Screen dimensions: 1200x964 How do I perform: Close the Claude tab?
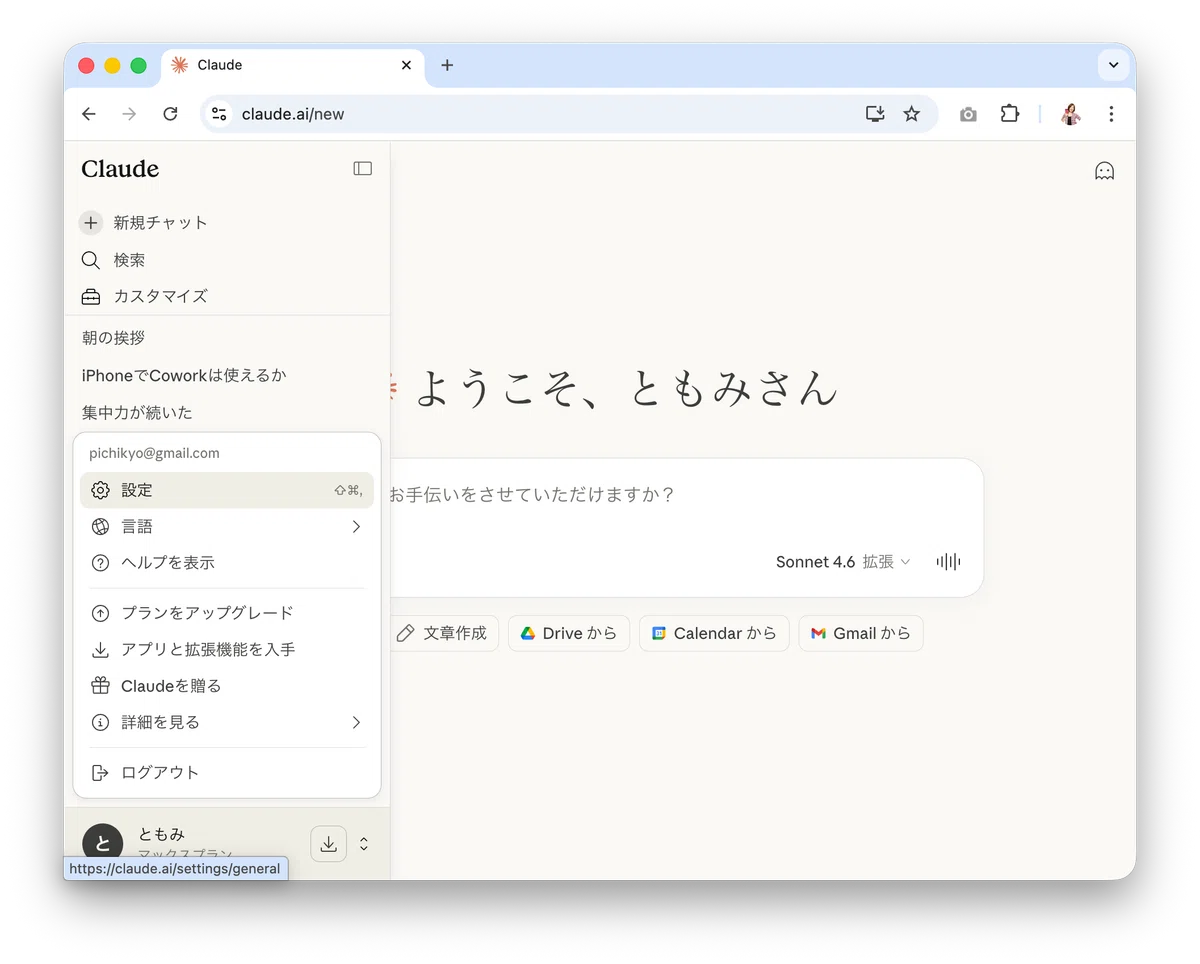[406, 65]
